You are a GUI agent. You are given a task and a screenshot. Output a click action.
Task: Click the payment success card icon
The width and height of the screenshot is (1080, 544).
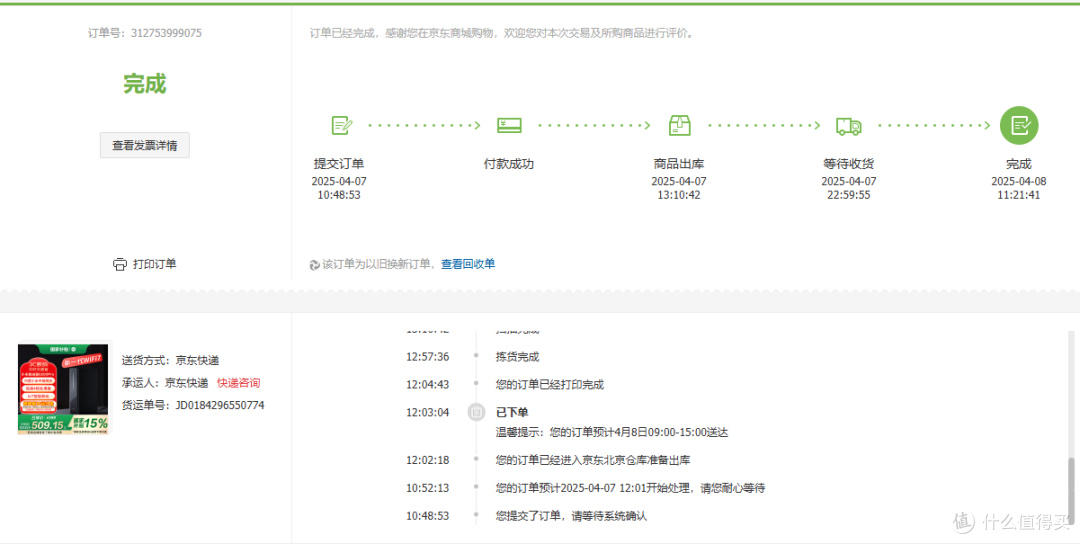pyautogui.click(x=509, y=125)
